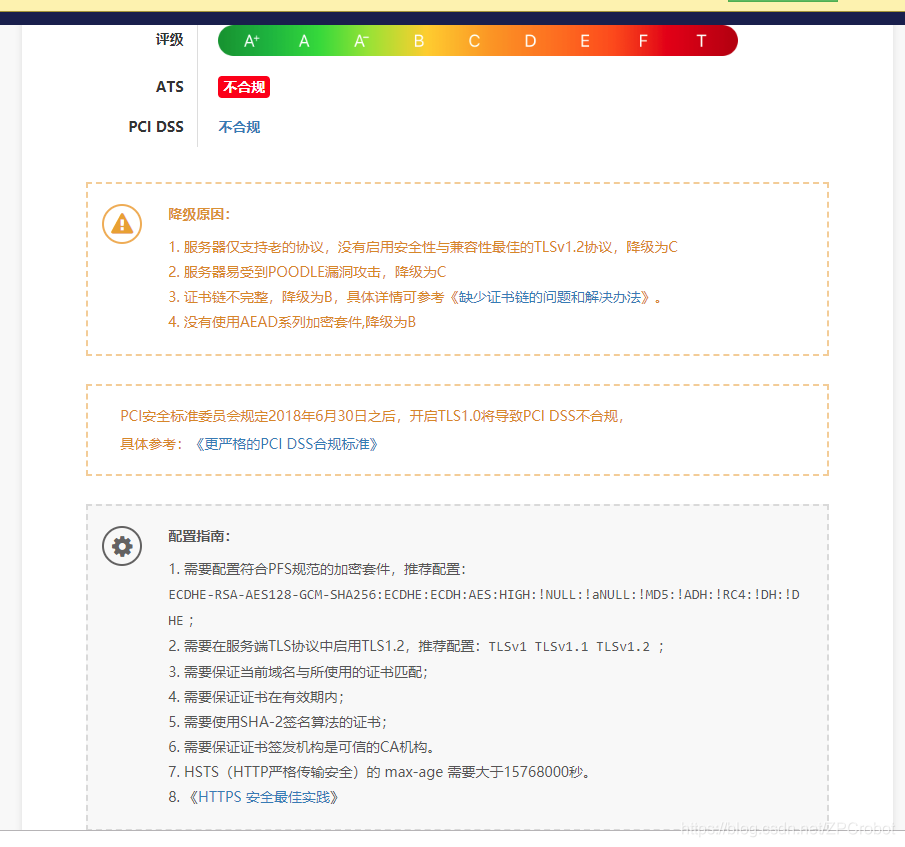Expand the PCI DSS notice panel
This screenshot has width=905, height=847.
pyautogui.click(x=457, y=430)
